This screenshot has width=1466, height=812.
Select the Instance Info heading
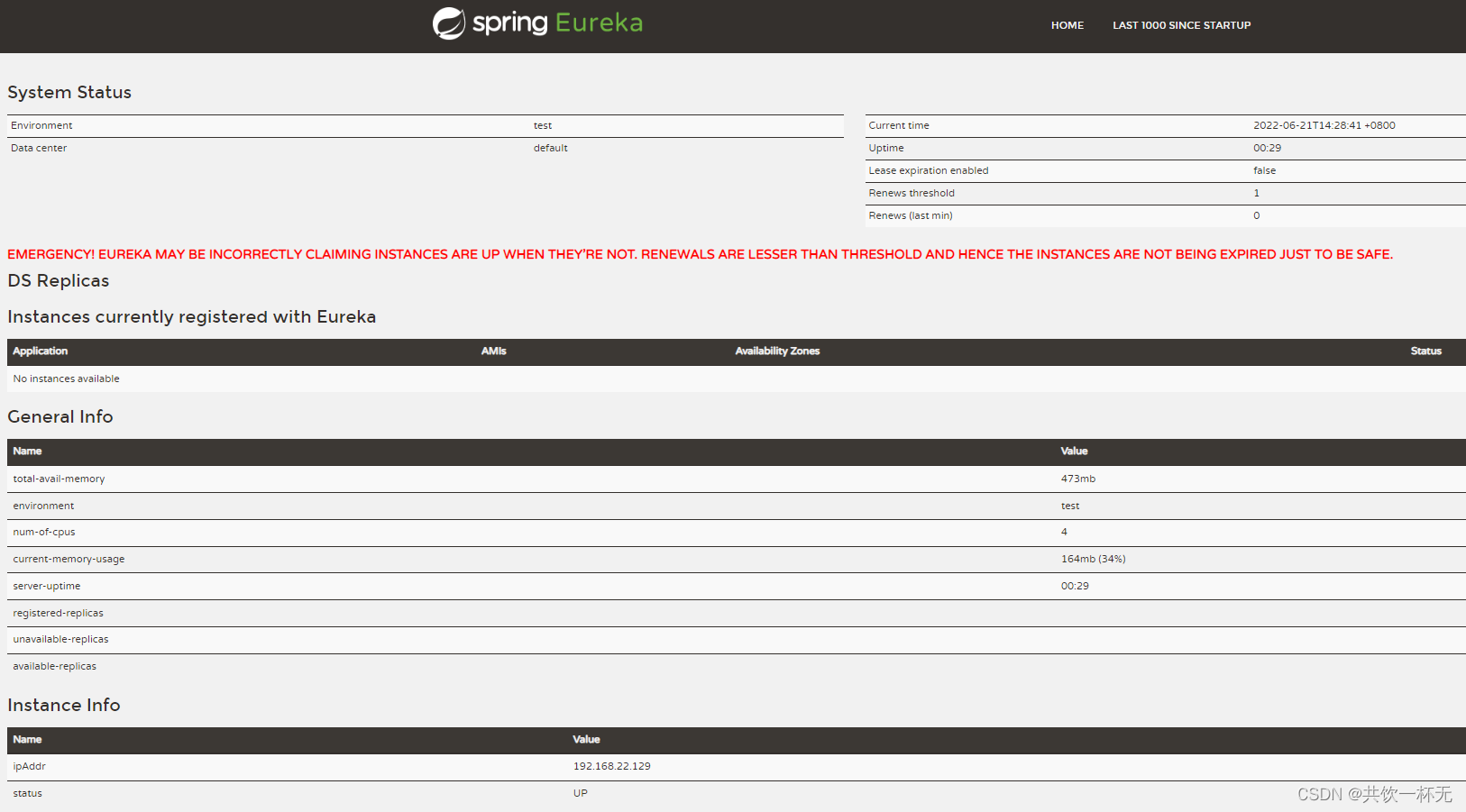click(63, 705)
